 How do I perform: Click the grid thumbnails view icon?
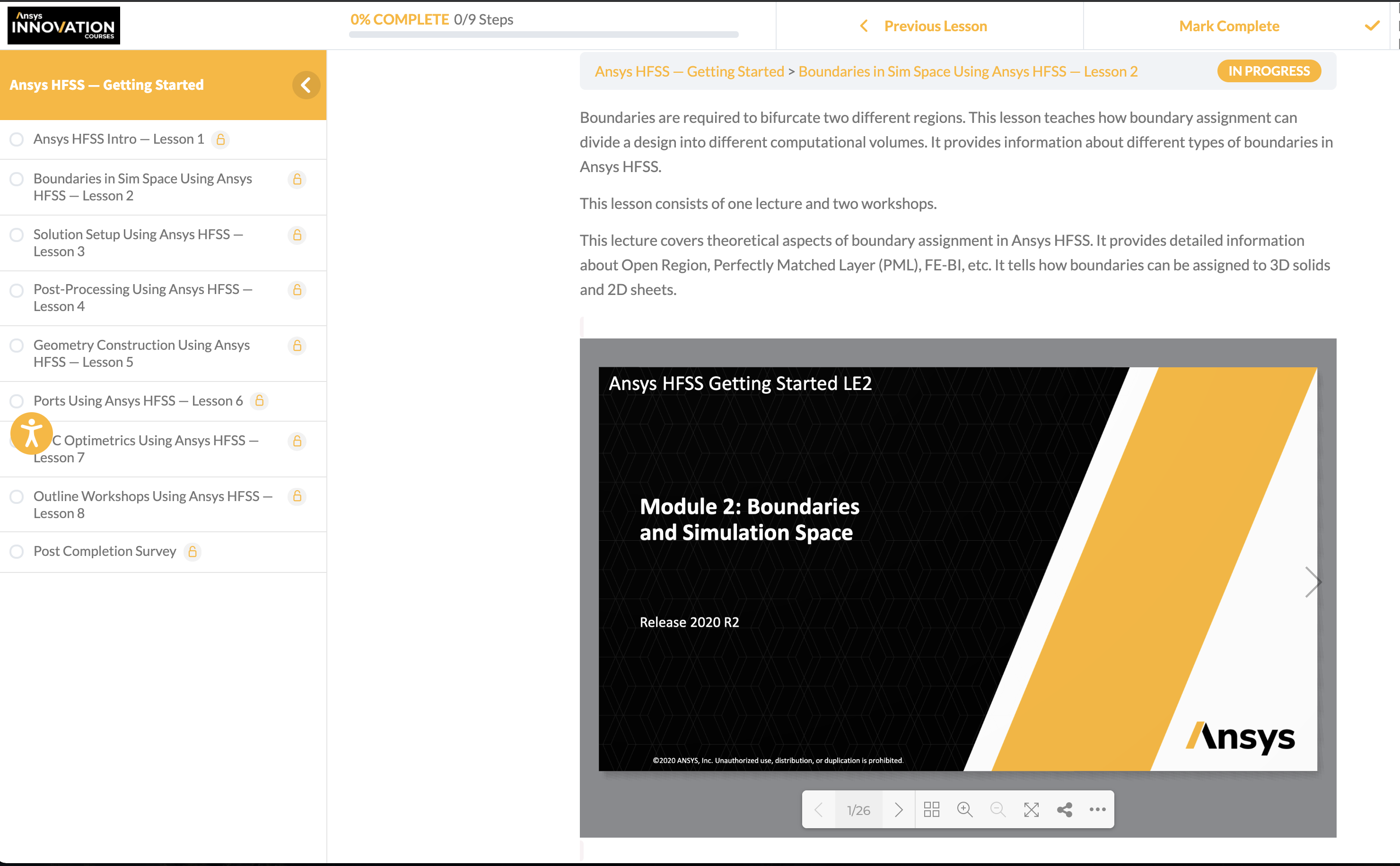[x=931, y=809]
